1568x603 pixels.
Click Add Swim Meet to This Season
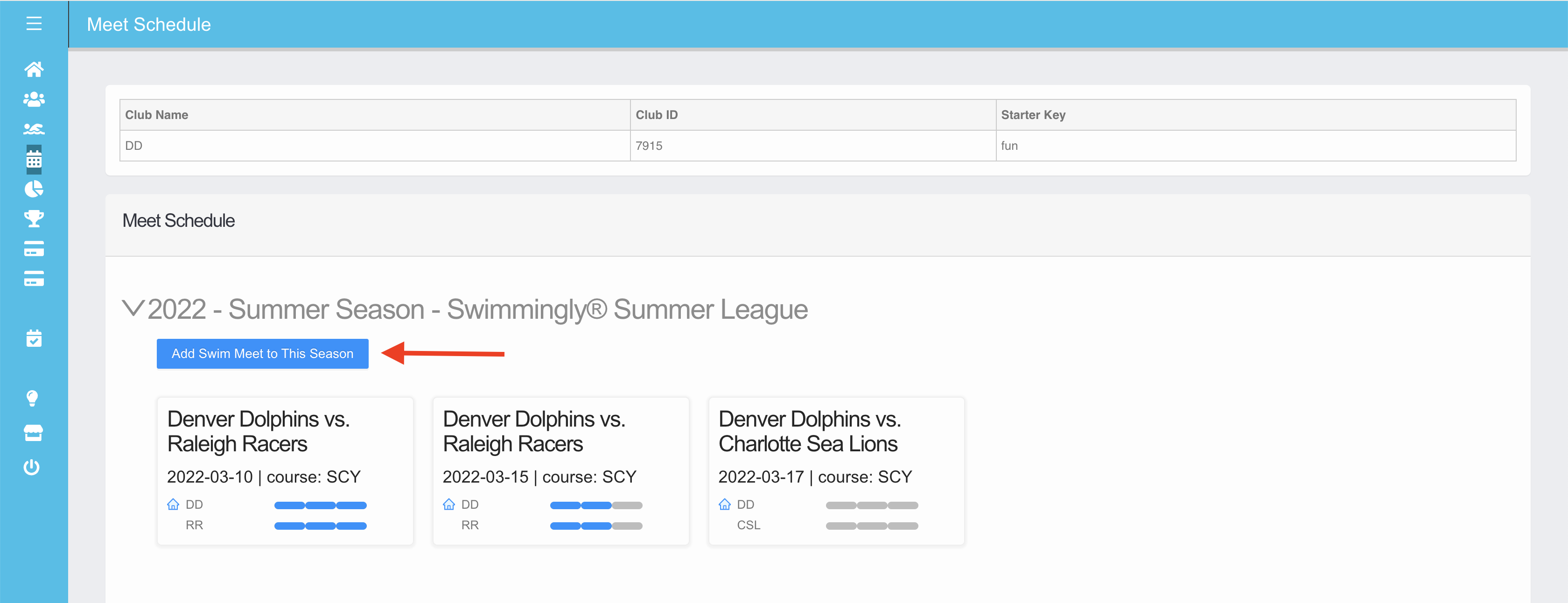tap(262, 353)
